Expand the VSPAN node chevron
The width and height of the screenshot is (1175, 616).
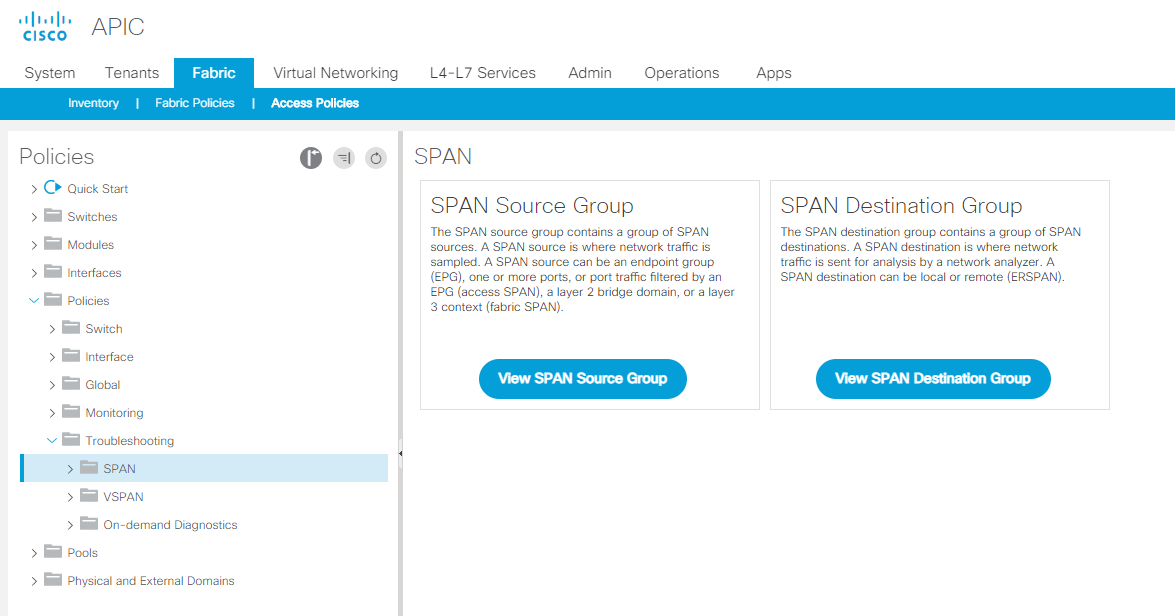pos(70,497)
